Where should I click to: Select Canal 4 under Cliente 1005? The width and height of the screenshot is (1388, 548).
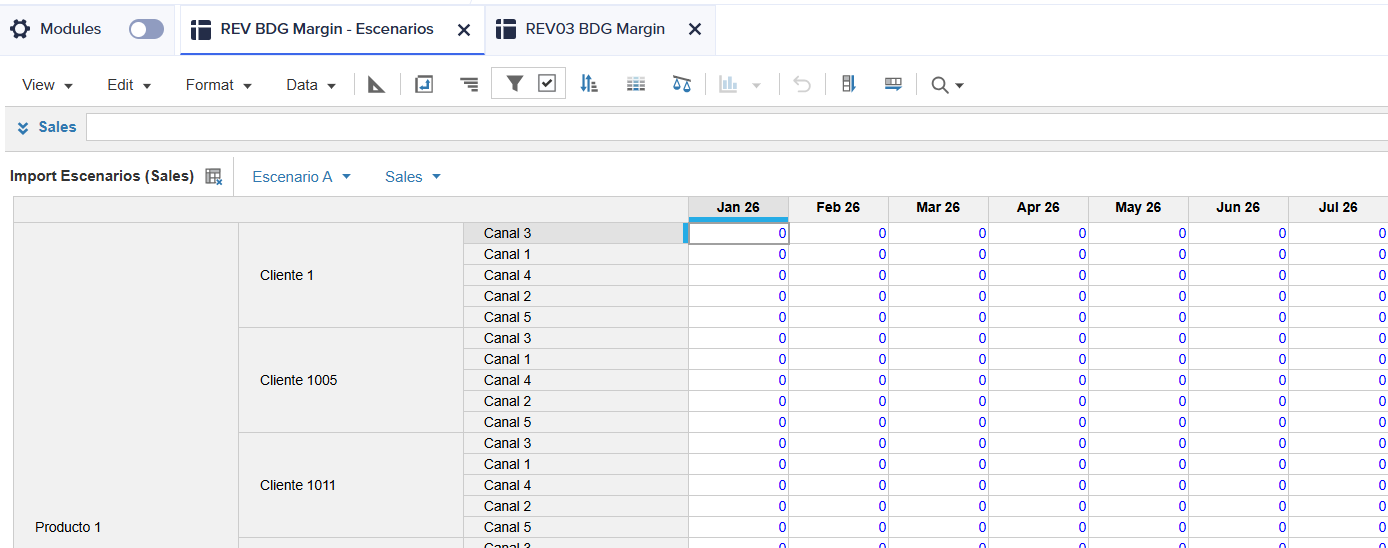576,380
